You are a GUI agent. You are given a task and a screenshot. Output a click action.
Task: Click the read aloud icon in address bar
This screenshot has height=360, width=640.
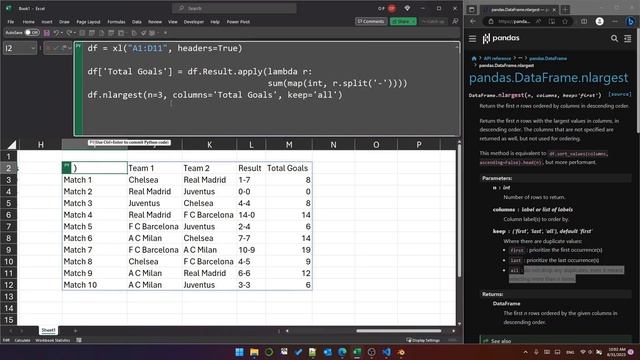538,21
